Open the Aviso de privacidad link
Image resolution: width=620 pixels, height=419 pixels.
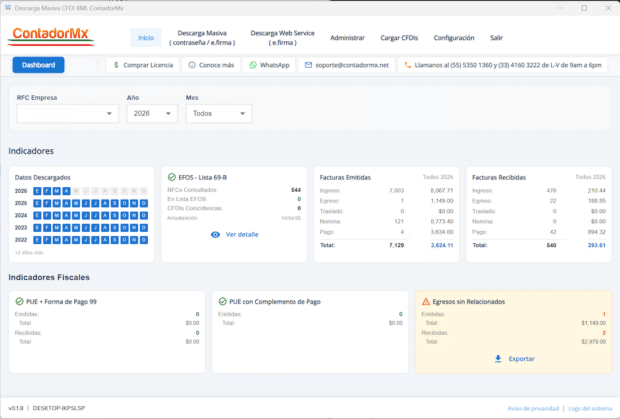tap(533, 408)
